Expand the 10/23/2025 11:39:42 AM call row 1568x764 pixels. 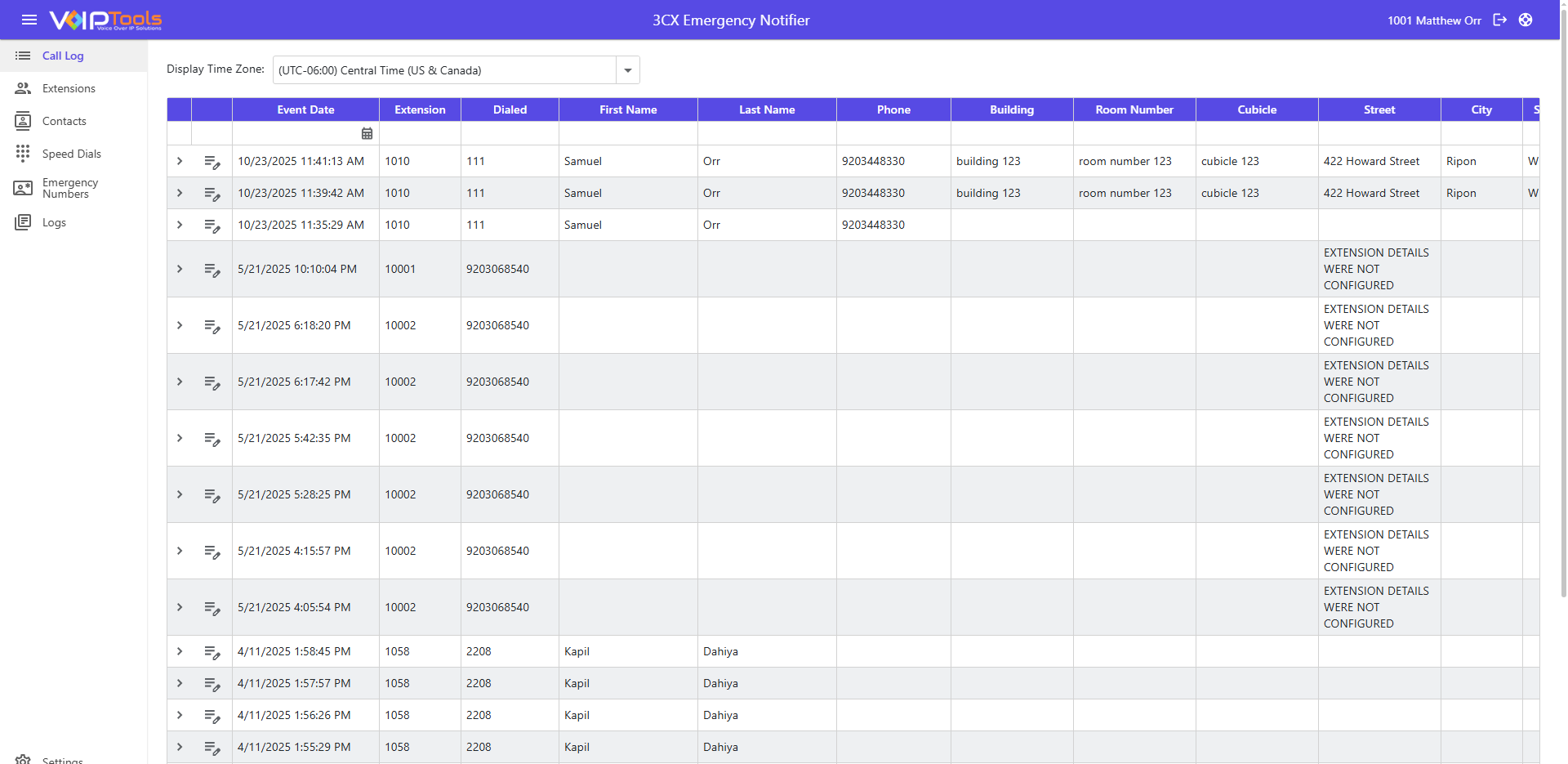click(180, 193)
